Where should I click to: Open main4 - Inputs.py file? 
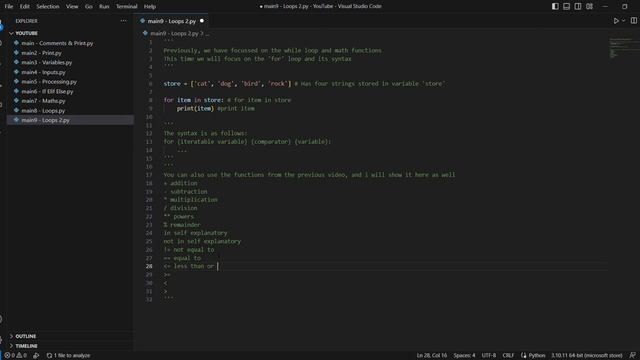coord(43,72)
